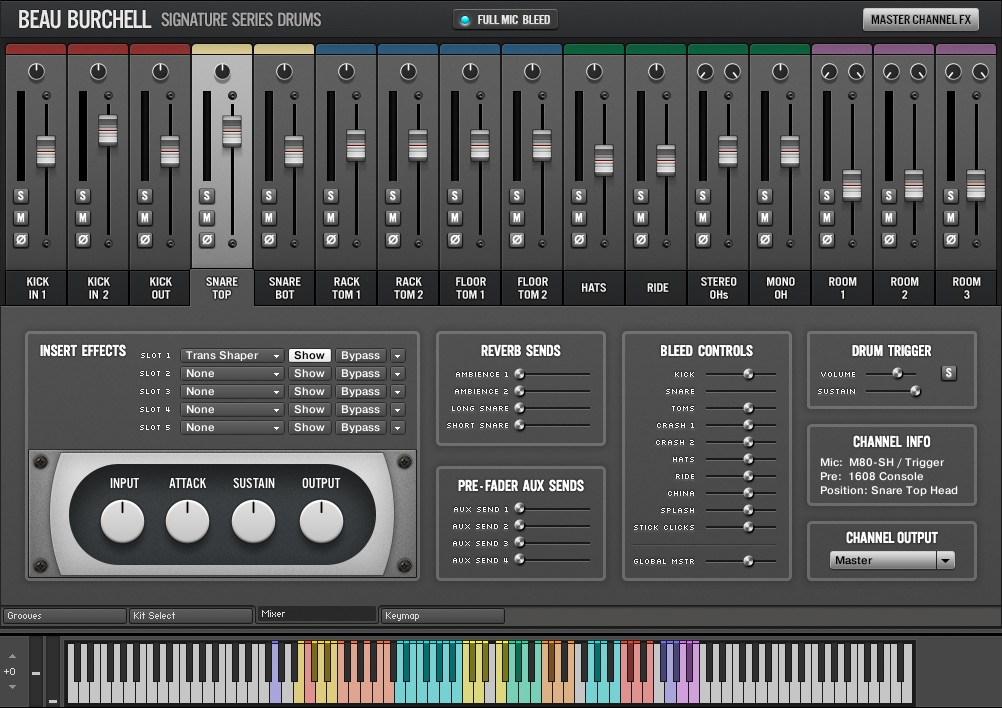Screen dimensions: 1002x708
Task: Mute the Snare Top channel
Action: click(207, 218)
